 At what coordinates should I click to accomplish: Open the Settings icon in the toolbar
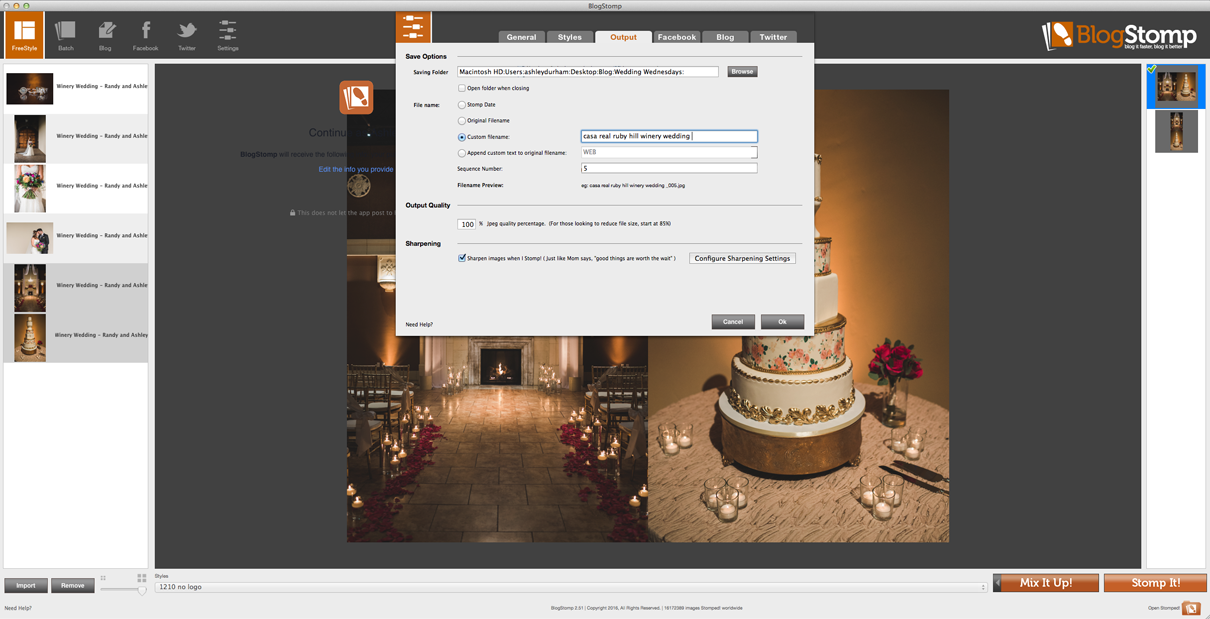pyautogui.click(x=227, y=33)
